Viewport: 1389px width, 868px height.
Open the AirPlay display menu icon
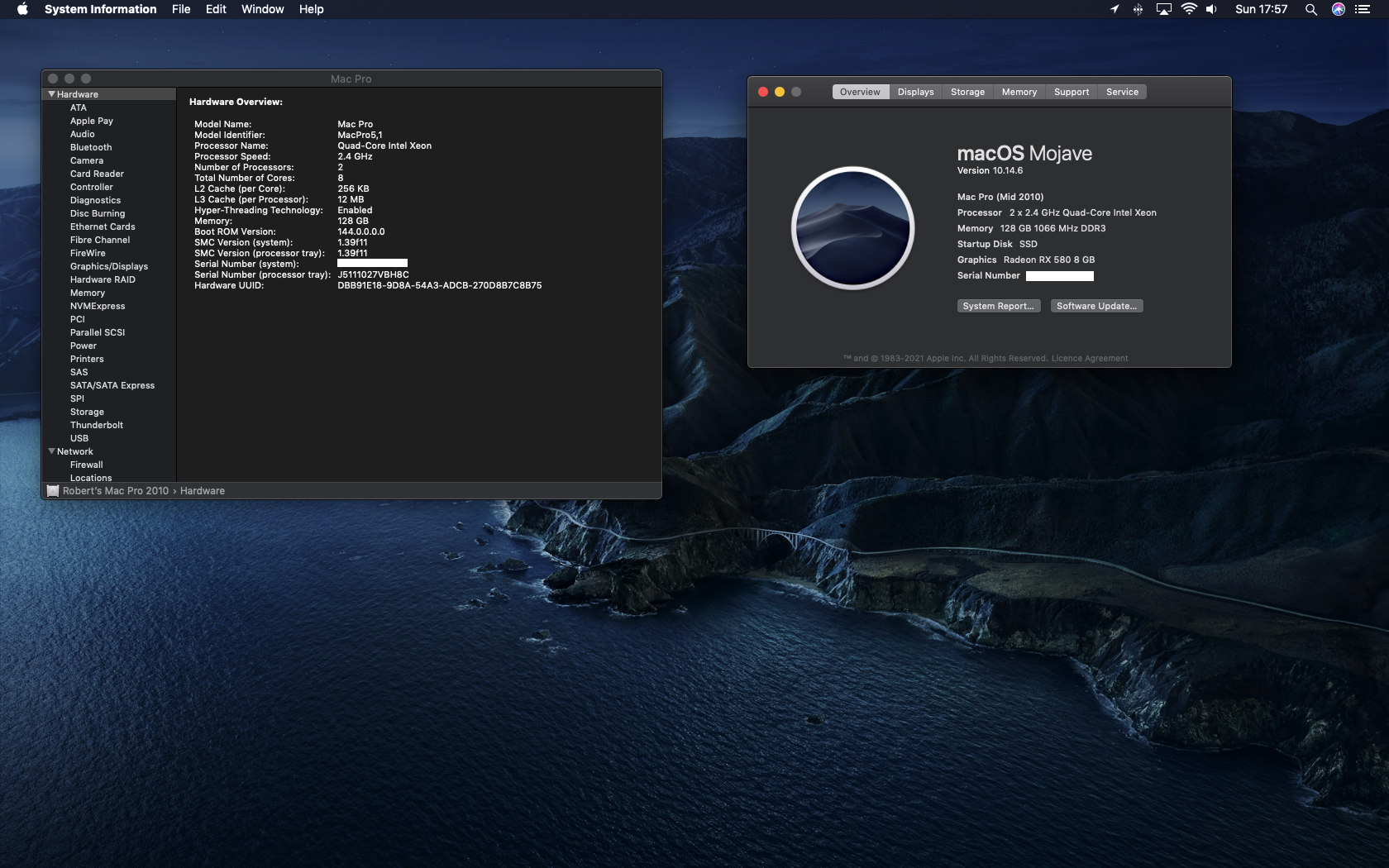point(1164,9)
